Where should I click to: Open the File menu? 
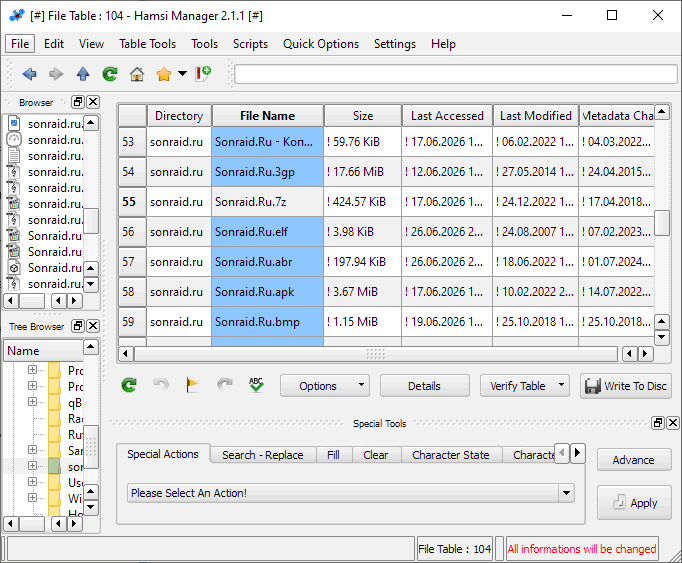pyautogui.click(x=20, y=44)
